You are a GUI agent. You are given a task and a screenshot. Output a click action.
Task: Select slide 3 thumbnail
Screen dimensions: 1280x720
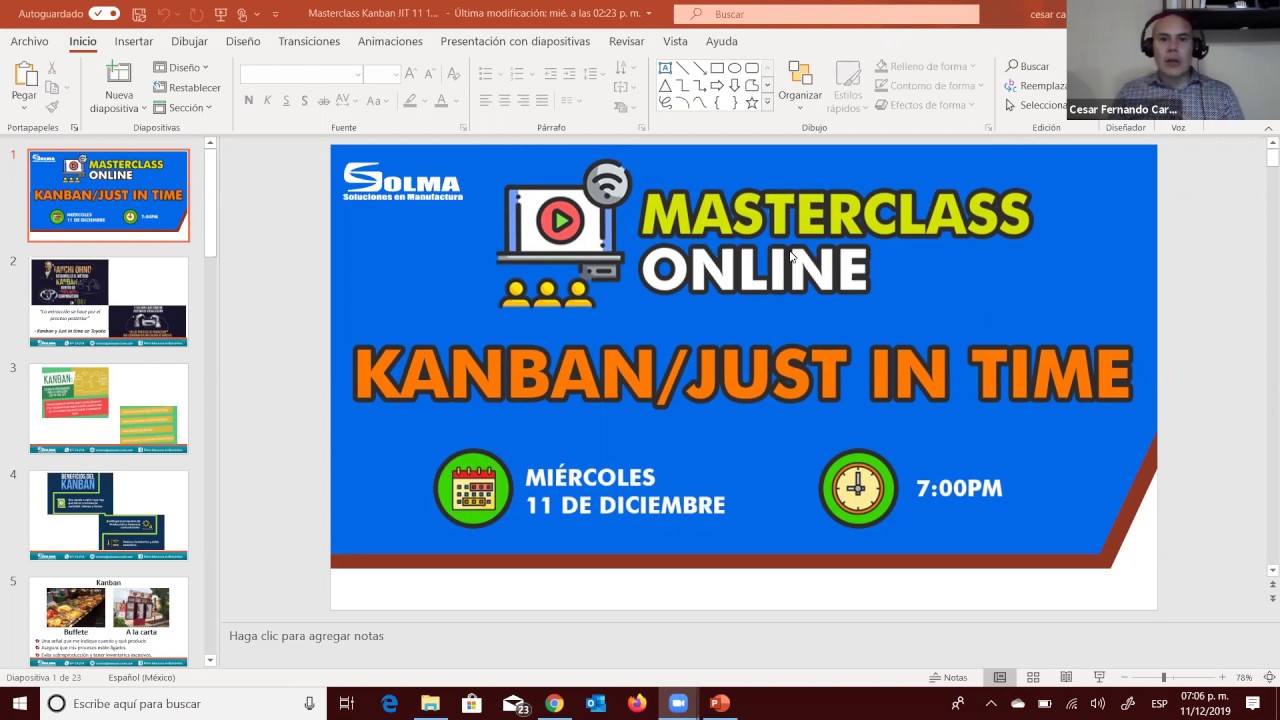109,408
